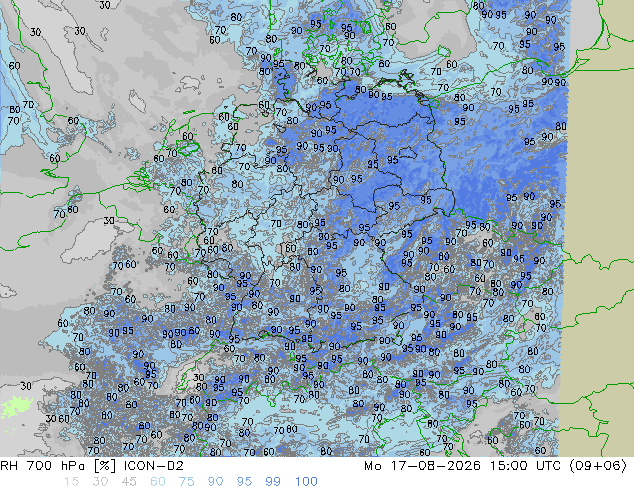Select legend value 75 in color scale
The width and height of the screenshot is (634, 490).
point(186,482)
